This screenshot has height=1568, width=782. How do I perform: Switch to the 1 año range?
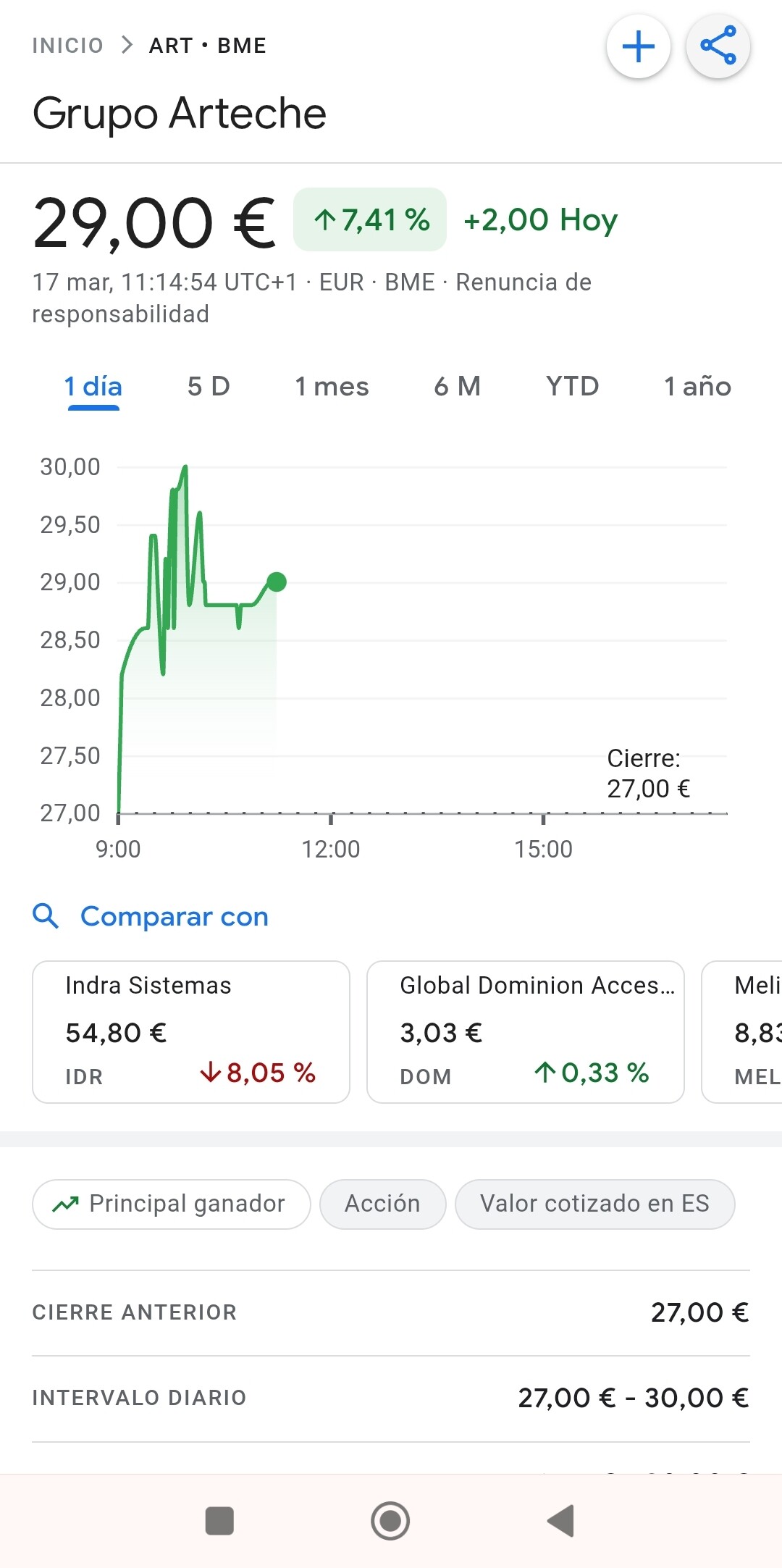697,387
